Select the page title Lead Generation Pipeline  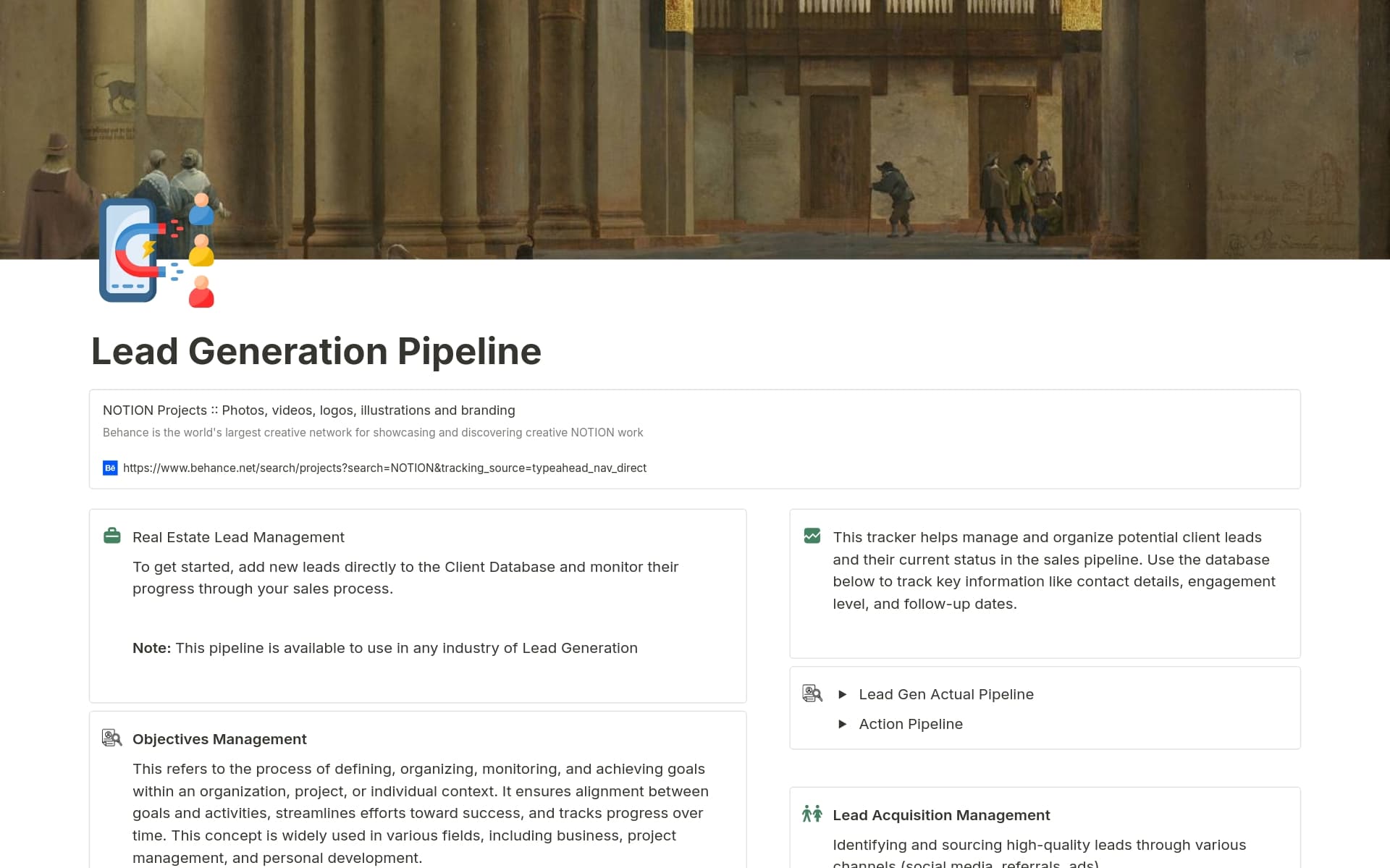316,351
